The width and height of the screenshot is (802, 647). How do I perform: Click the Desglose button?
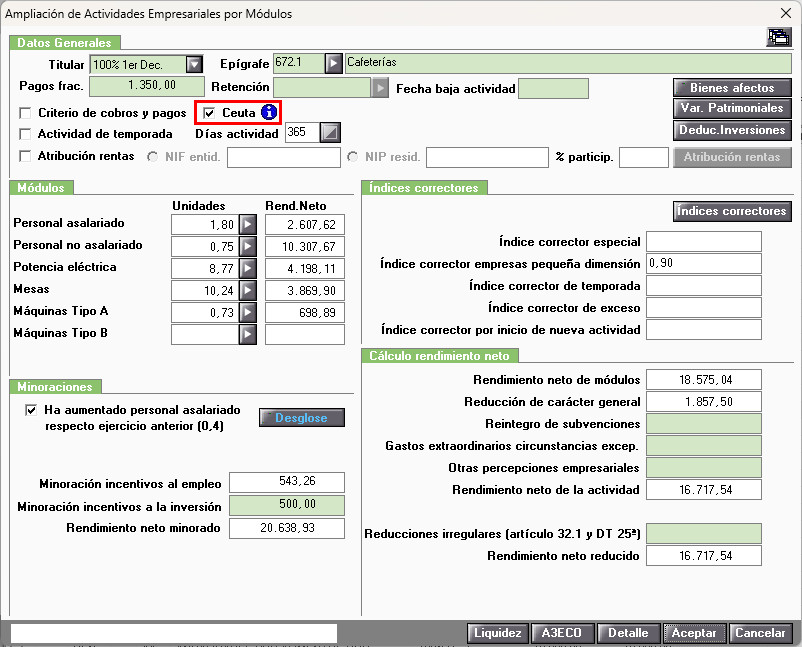coord(302,417)
